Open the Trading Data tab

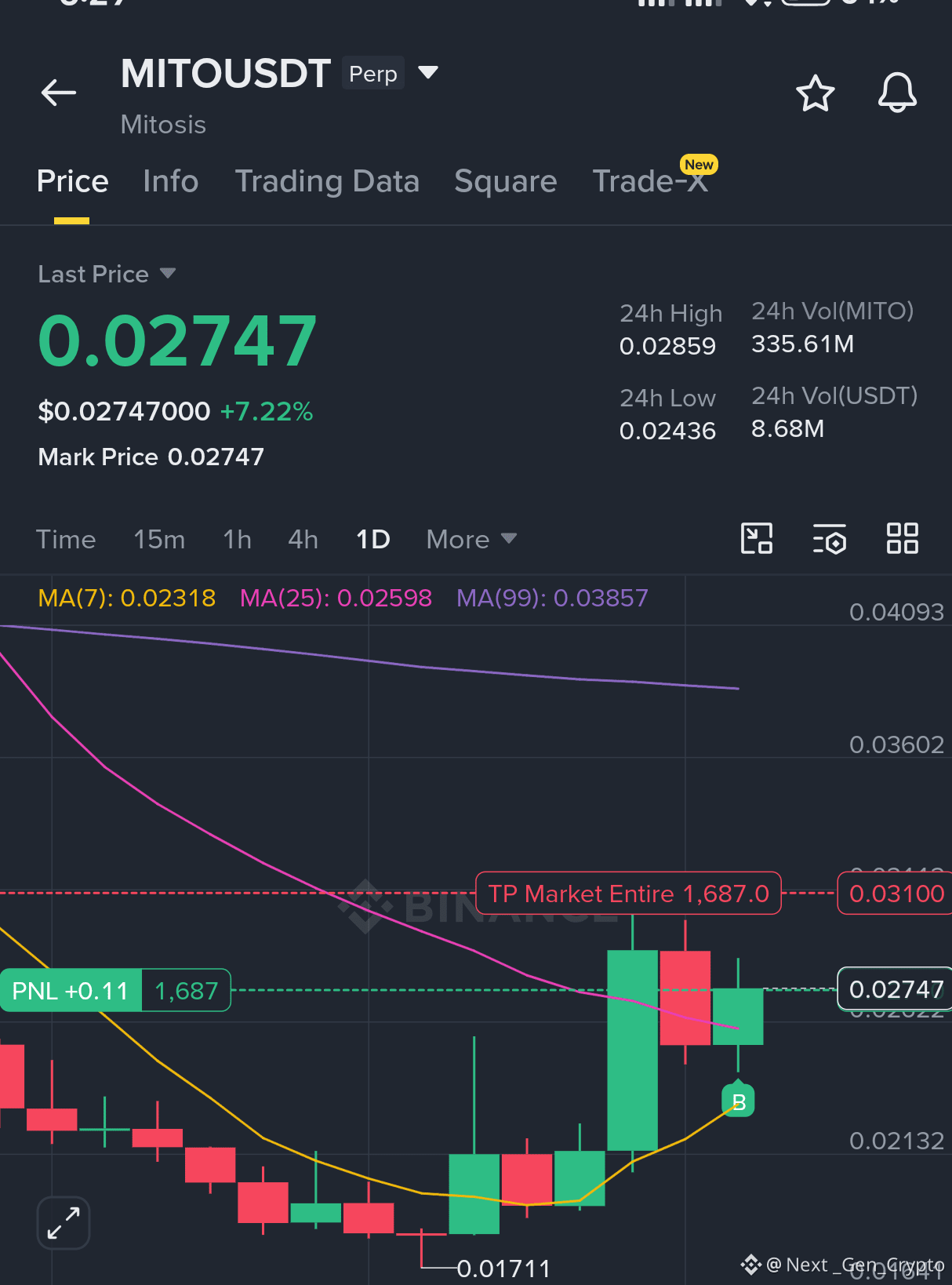(x=327, y=181)
